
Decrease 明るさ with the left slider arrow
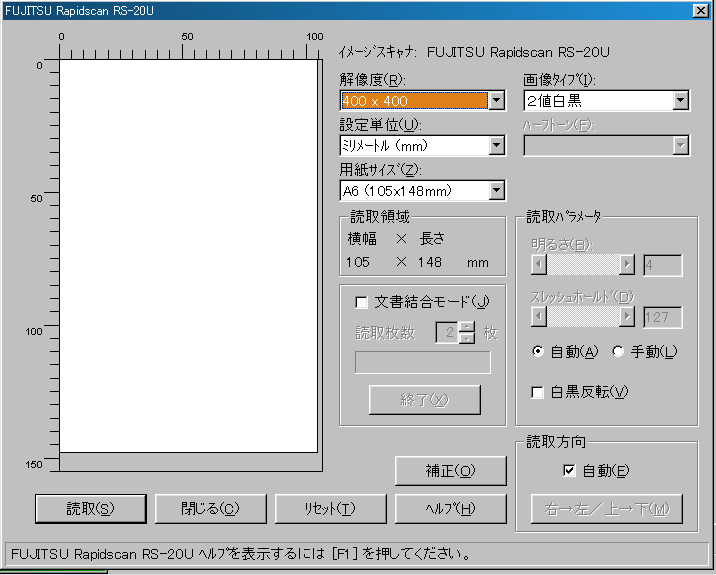pos(539,264)
